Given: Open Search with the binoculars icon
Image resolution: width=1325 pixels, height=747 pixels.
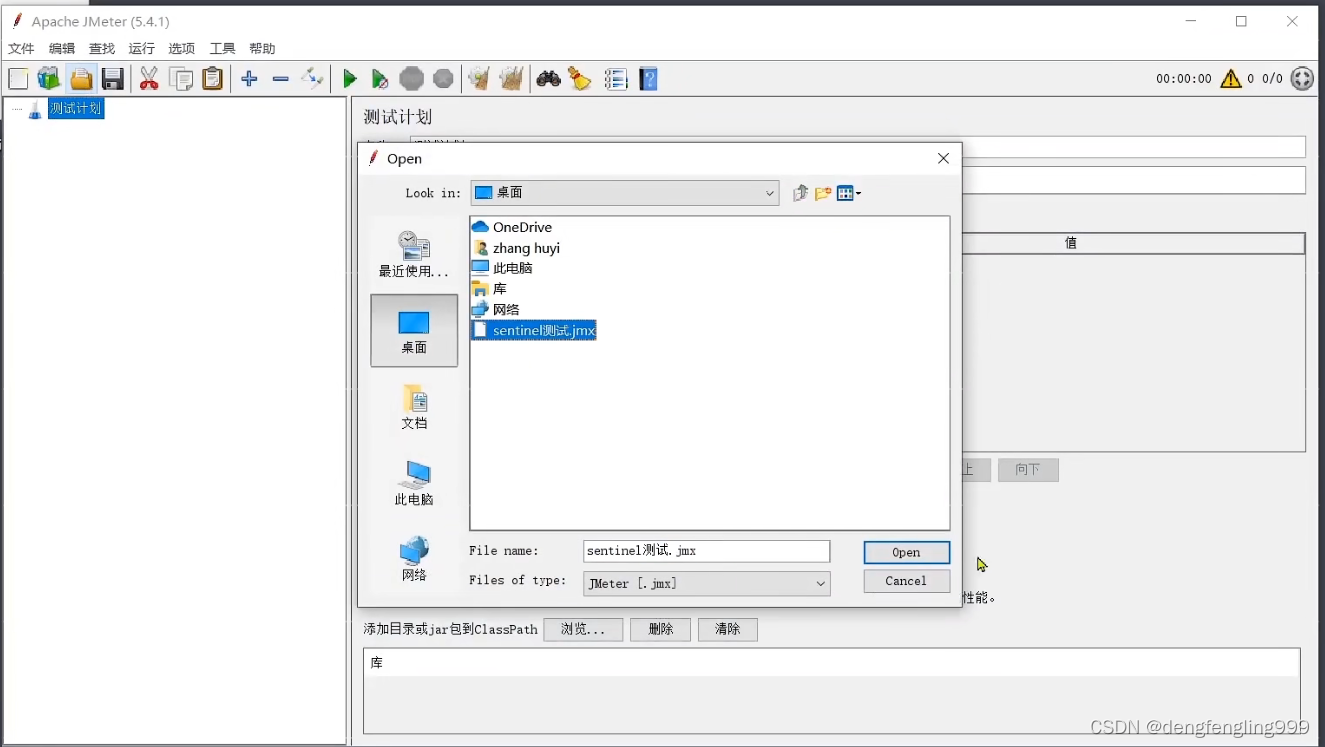Looking at the screenshot, I should tap(548, 79).
